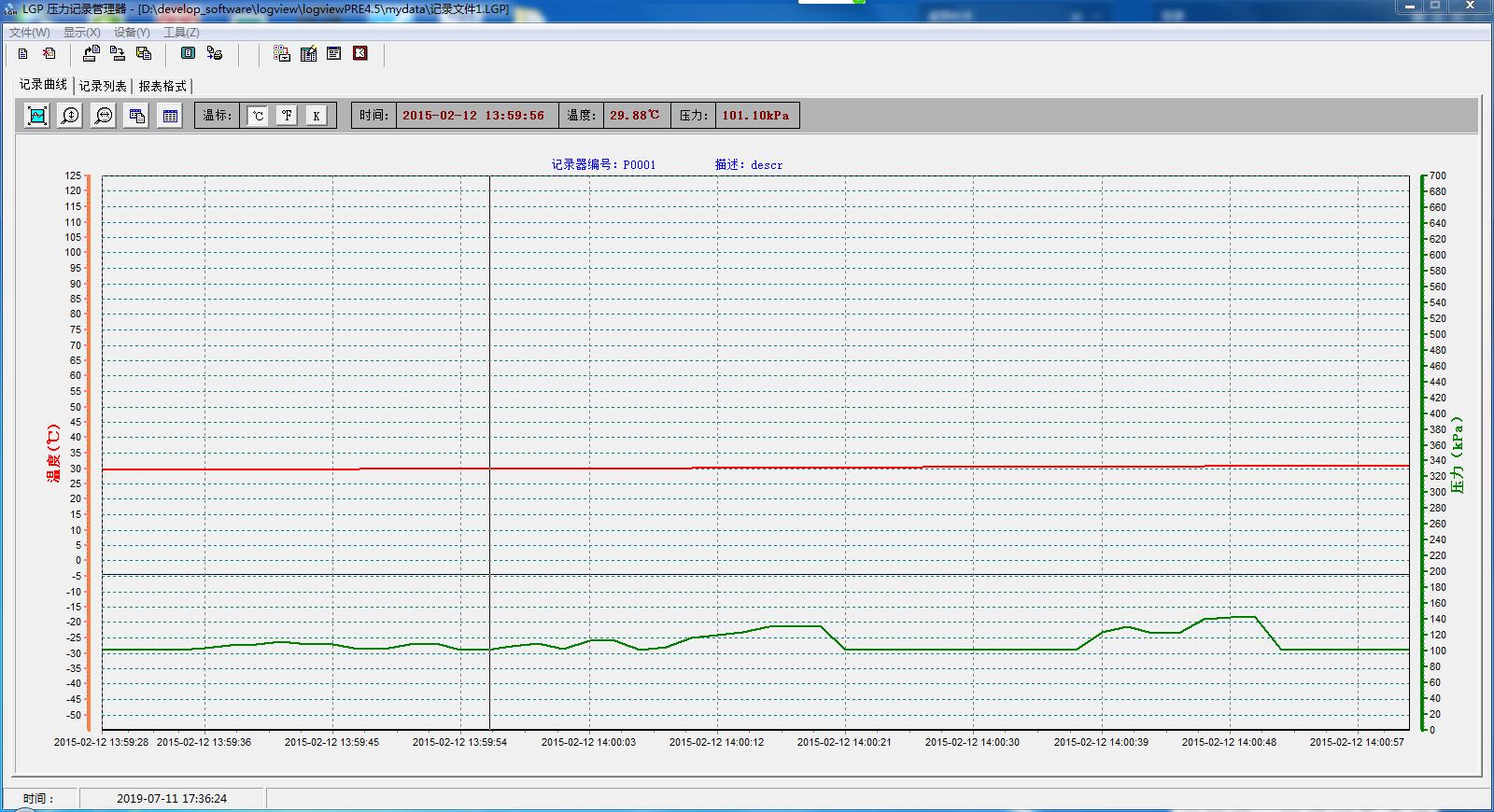Image resolution: width=1494 pixels, height=812 pixels.
Task: Click the new file document icon
Action: click(x=23, y=54)
